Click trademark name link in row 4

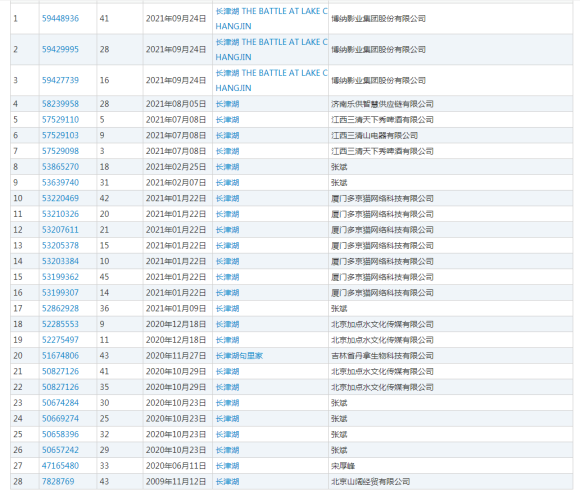pyautogui.click(x=228, y=104)
